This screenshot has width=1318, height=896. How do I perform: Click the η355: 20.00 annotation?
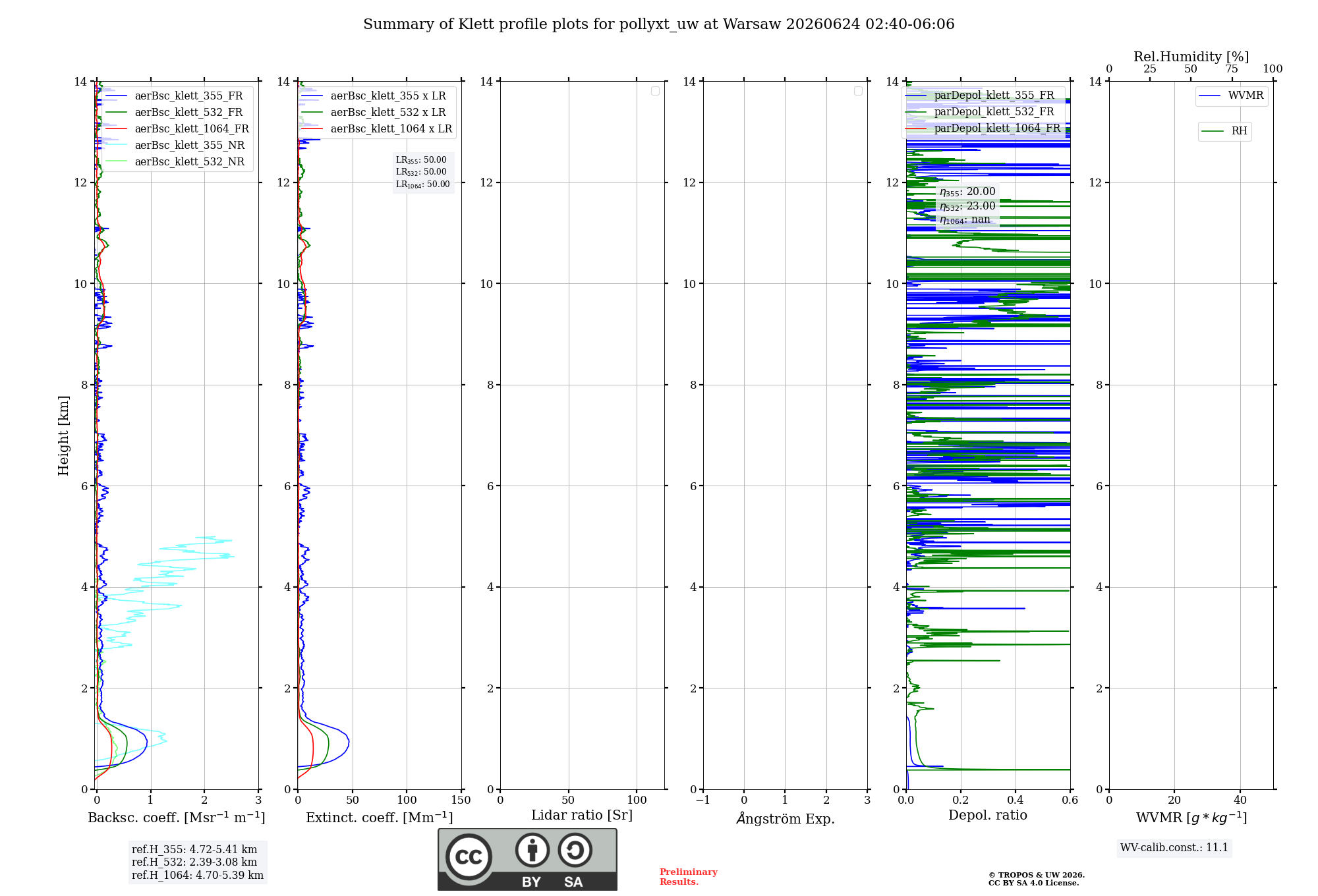point(967,192)
